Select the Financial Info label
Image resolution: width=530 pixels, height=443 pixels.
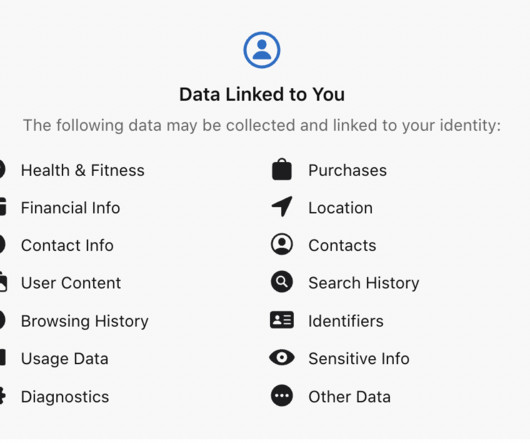71,207
